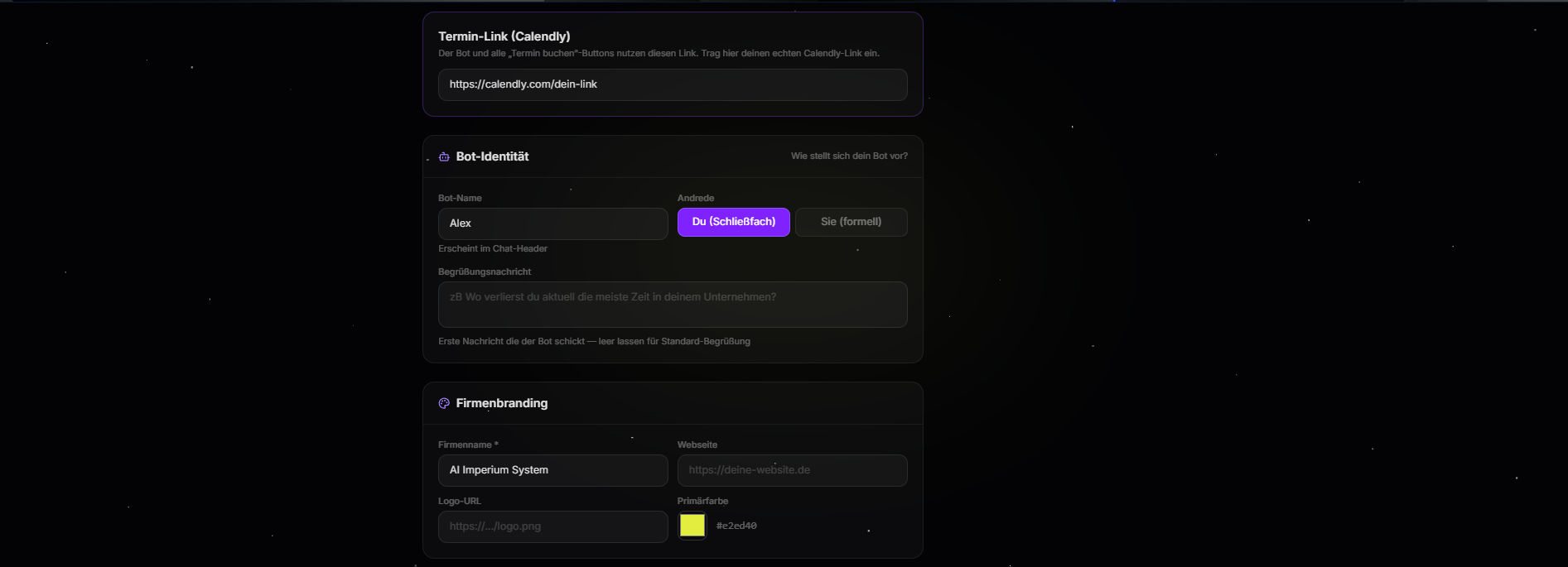This screenshot has width=1568, height=567.
Task: Click the Logo-URL input field
Action: (552, 526)
